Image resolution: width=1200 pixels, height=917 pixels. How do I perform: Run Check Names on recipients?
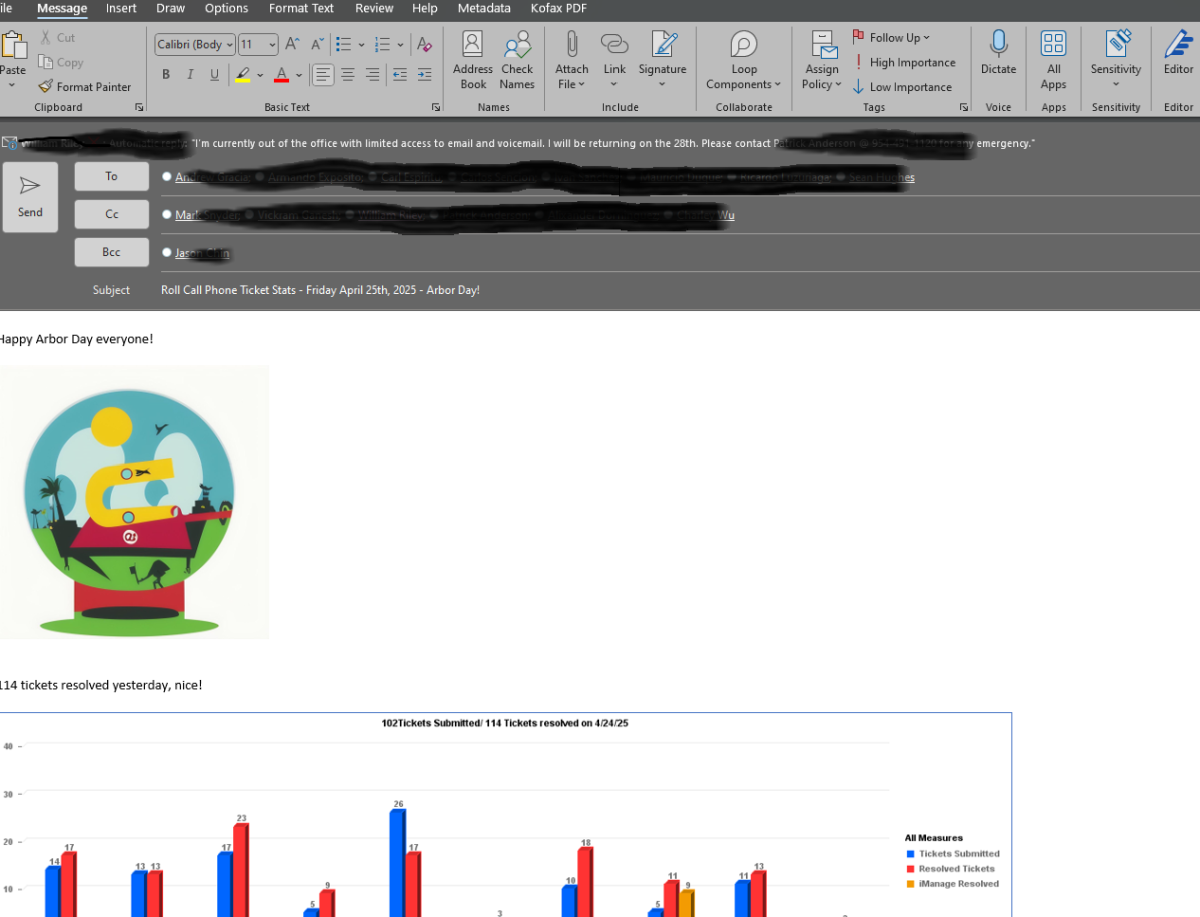point(517,60)
